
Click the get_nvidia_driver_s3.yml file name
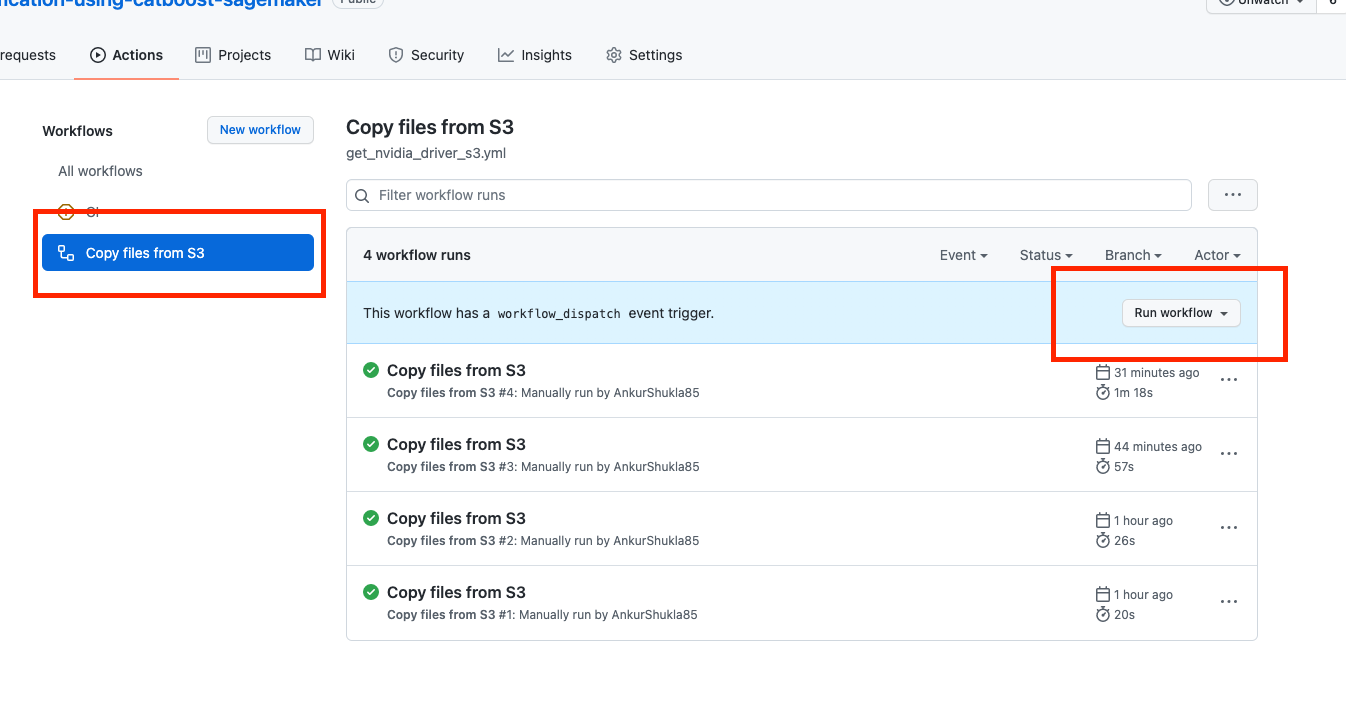[427, 154]
